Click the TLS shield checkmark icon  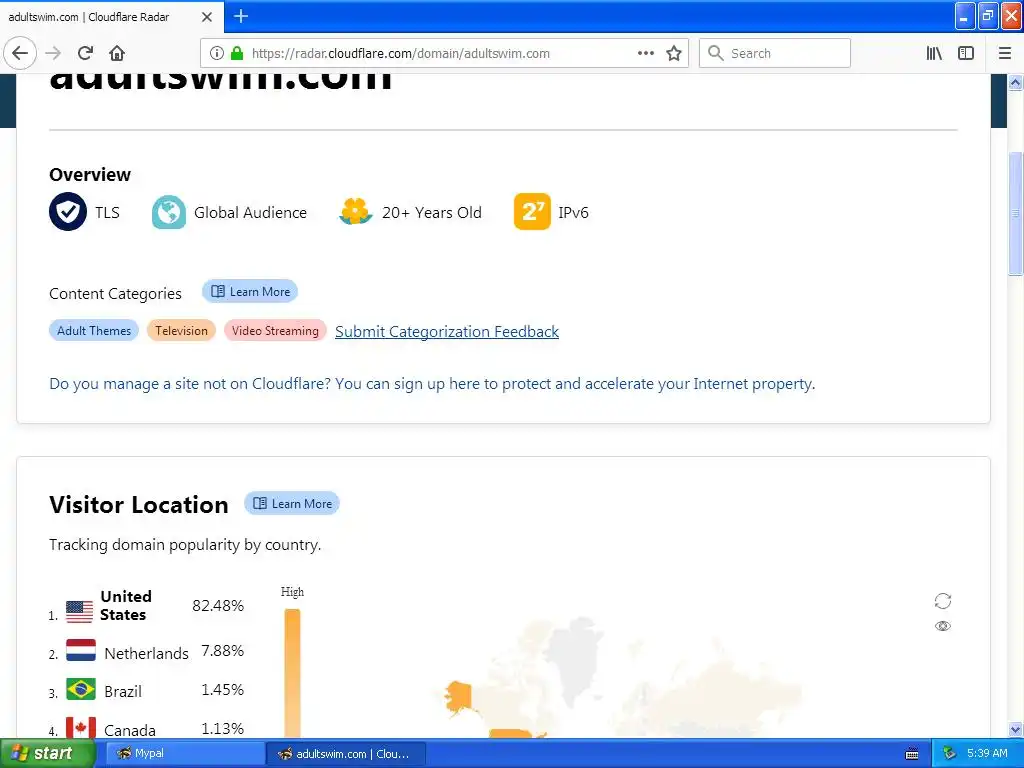(x=68, y=212)
